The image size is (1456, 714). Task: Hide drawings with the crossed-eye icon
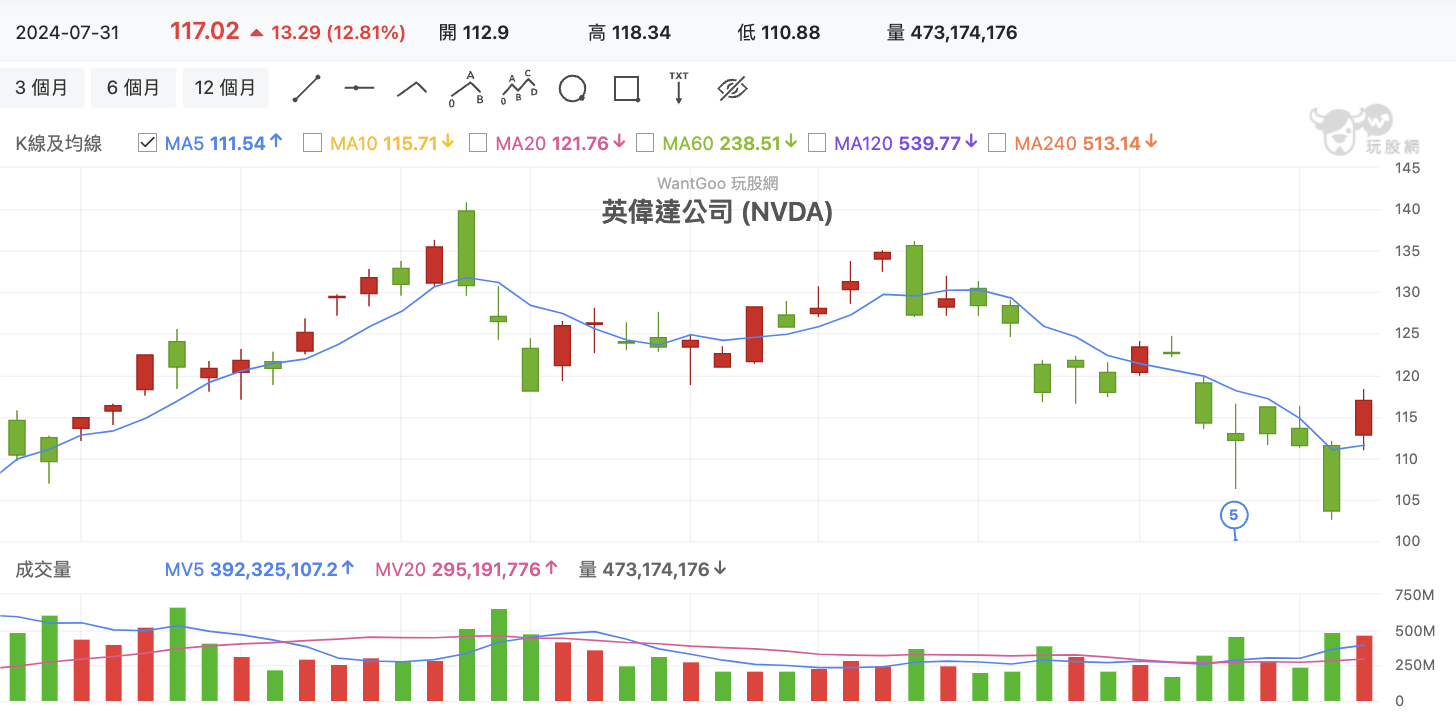tap(733, 89)
